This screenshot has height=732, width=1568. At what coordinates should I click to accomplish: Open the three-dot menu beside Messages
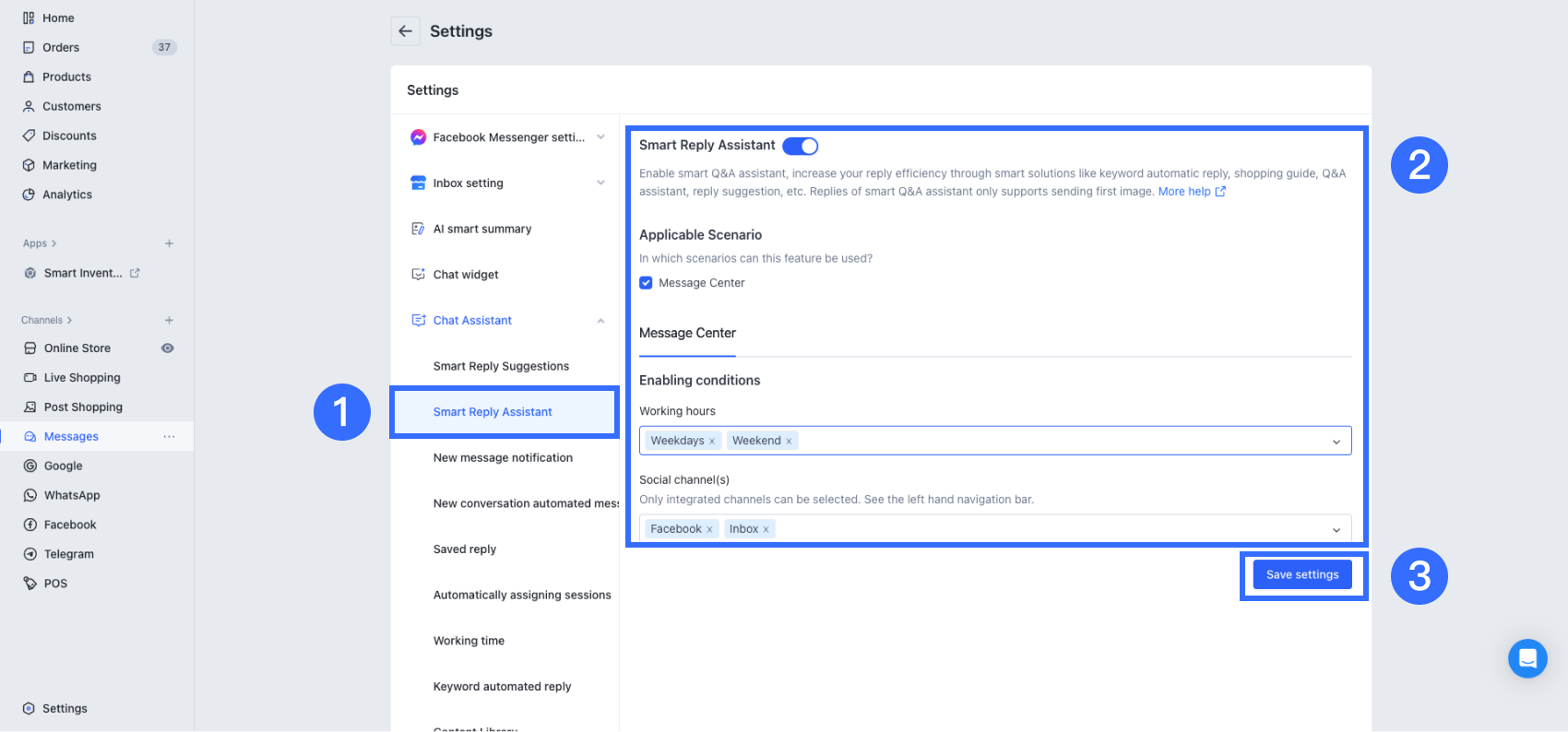click(x=169, y=436)
